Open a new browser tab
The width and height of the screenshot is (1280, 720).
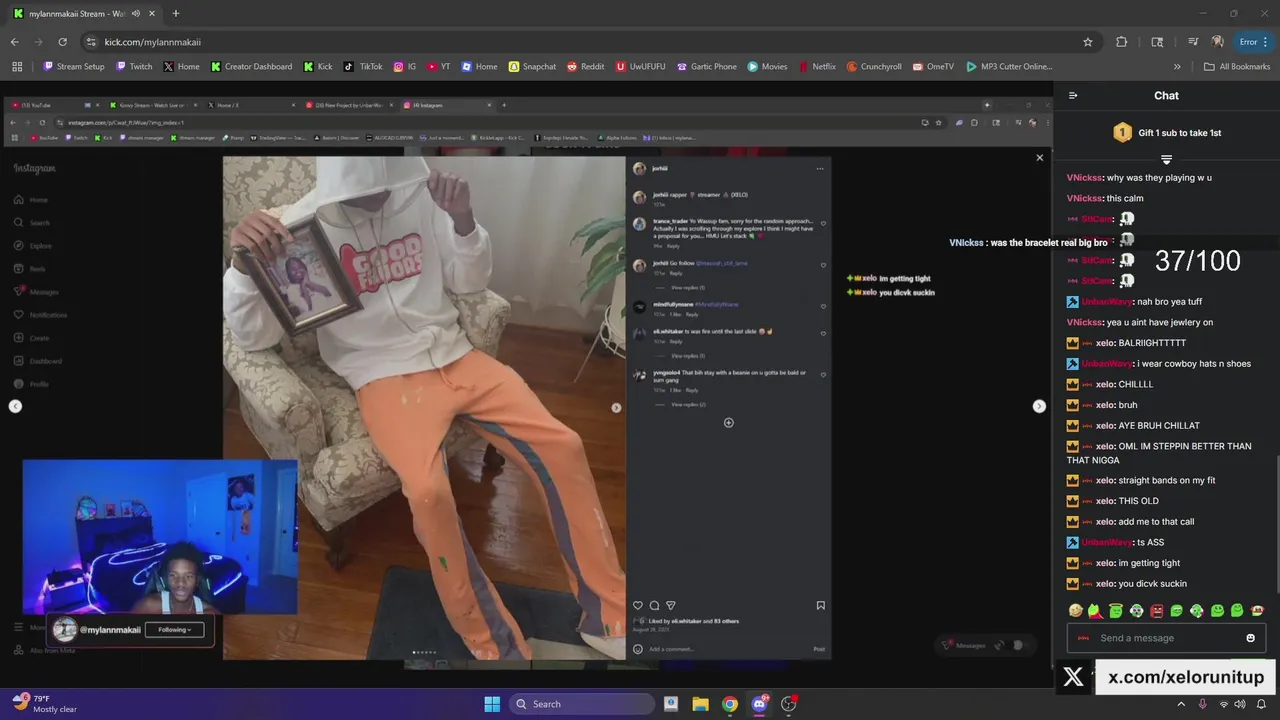coord(176,14)
